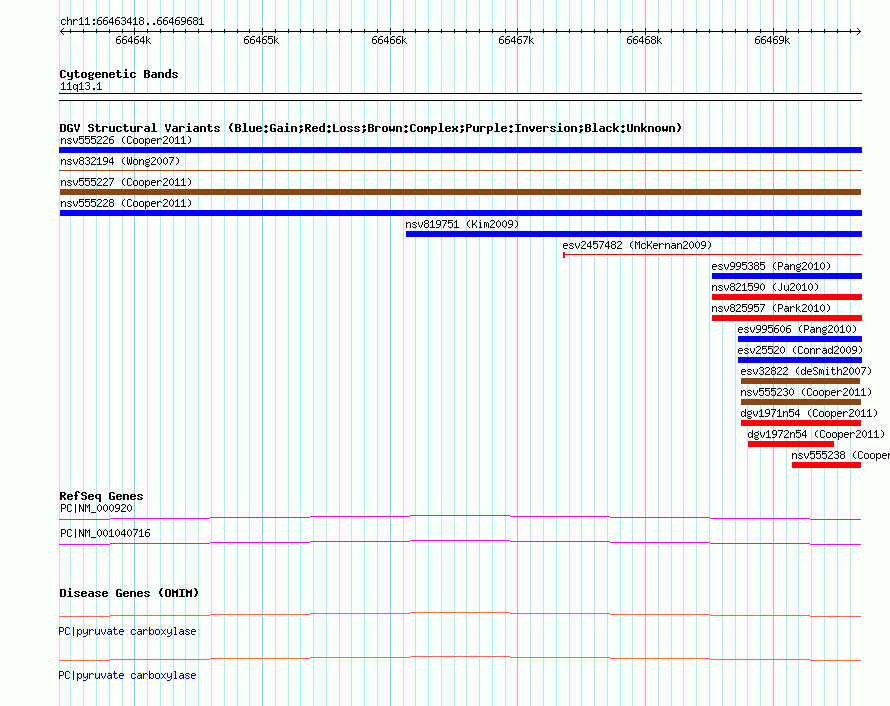Select the red loss bar under nsv825957
Screen dimensions: 890x706
[787, 318]
